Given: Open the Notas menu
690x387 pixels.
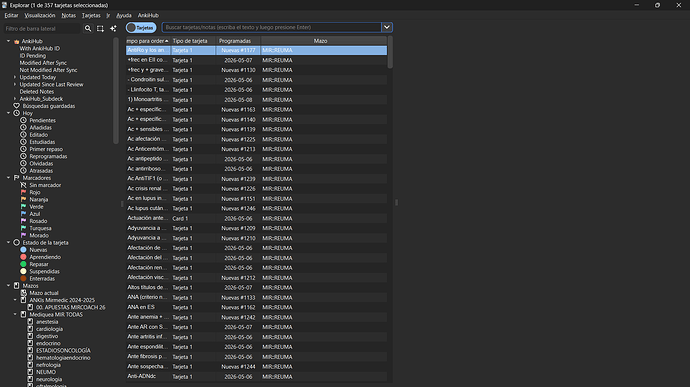Looking at the screenshot, I should click(68, 15).
